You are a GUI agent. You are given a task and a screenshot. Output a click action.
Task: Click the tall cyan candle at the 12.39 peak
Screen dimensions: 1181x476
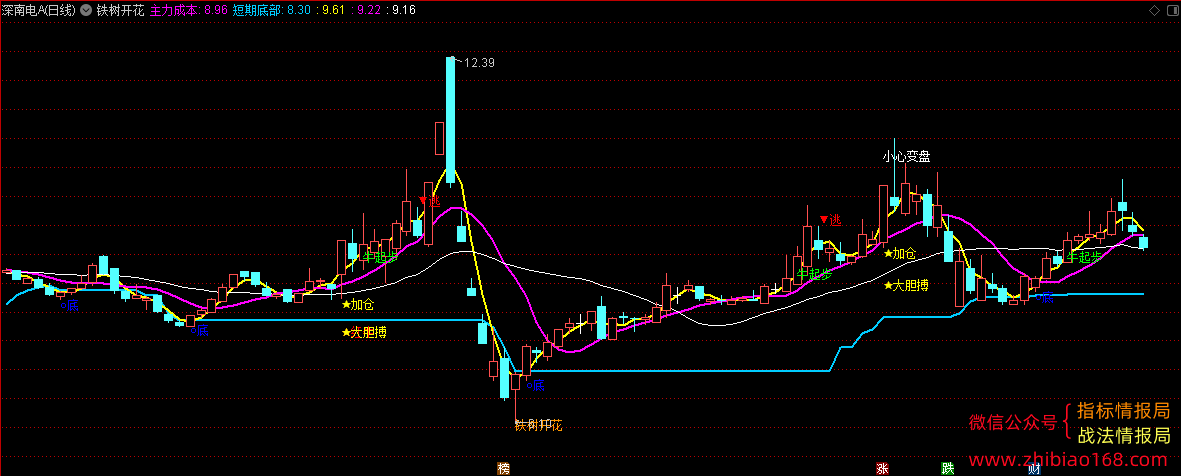pyautogui.click(x=450, y=121)
